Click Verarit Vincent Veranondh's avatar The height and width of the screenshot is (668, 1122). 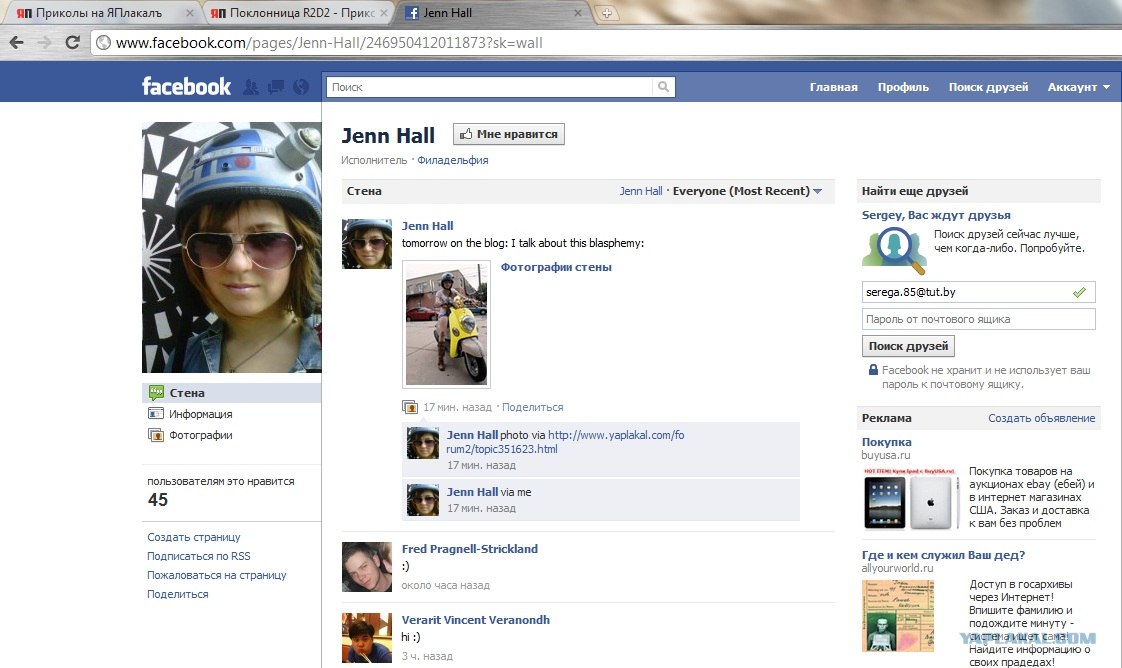(367, 638)
